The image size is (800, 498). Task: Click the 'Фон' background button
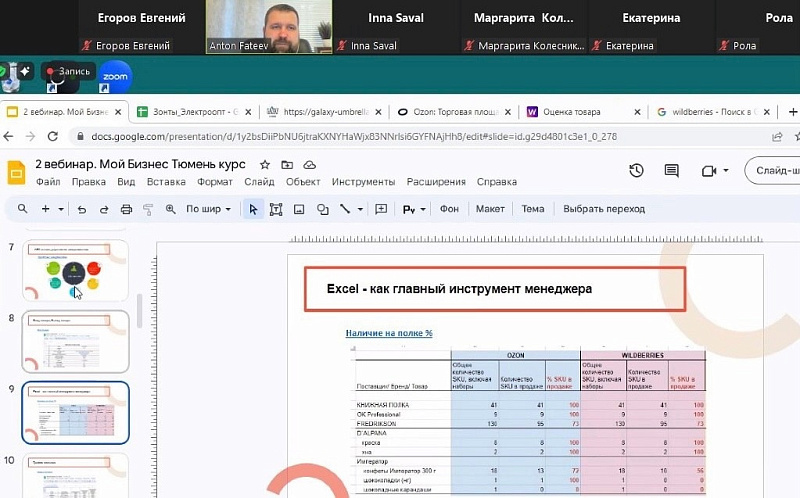[x=449, y=209]
